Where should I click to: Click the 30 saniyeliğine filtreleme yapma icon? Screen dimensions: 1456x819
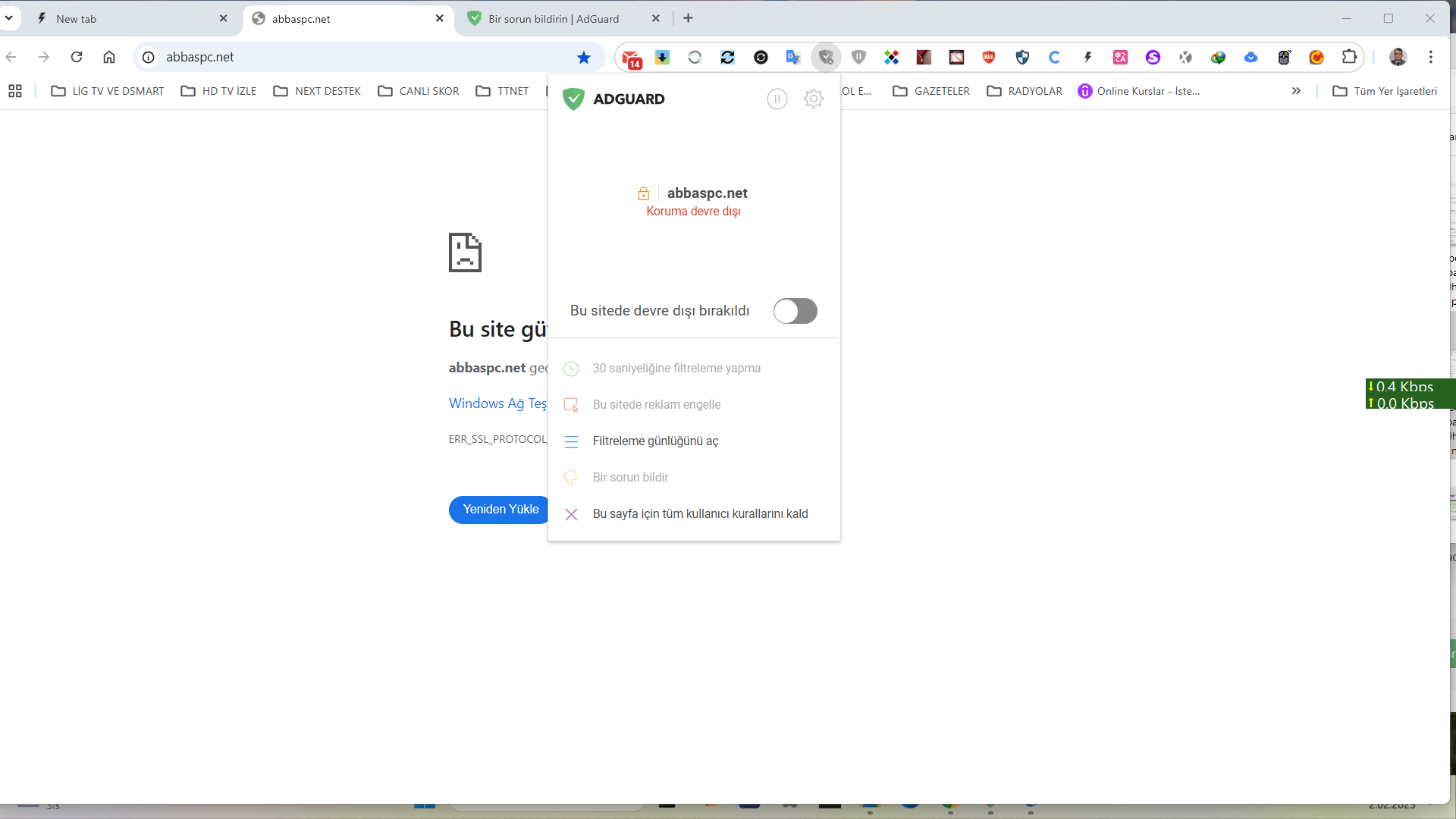coord(571,368)
